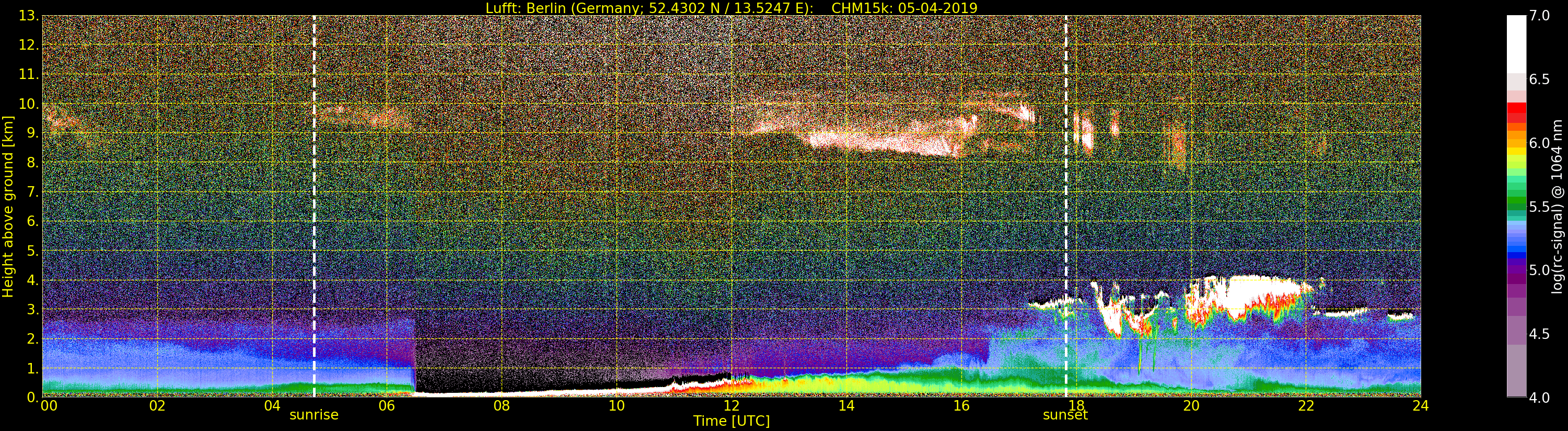Screen dimensions: 1568x431
Task: Click the 13 km height tick label
Action: pyautogui.click(x=28, y=15)
